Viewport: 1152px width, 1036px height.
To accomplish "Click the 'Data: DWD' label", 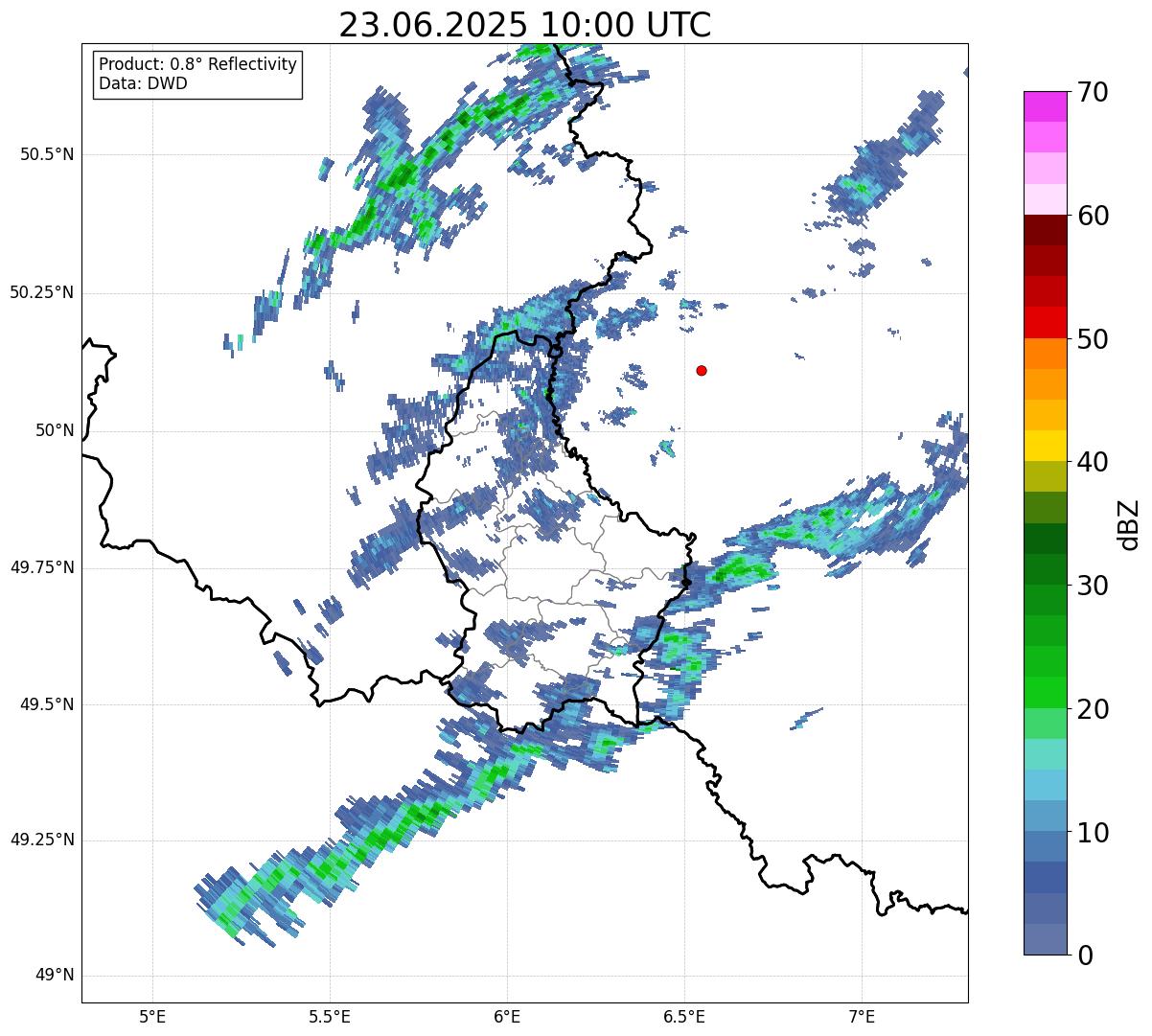I will [x=143, y=83].
